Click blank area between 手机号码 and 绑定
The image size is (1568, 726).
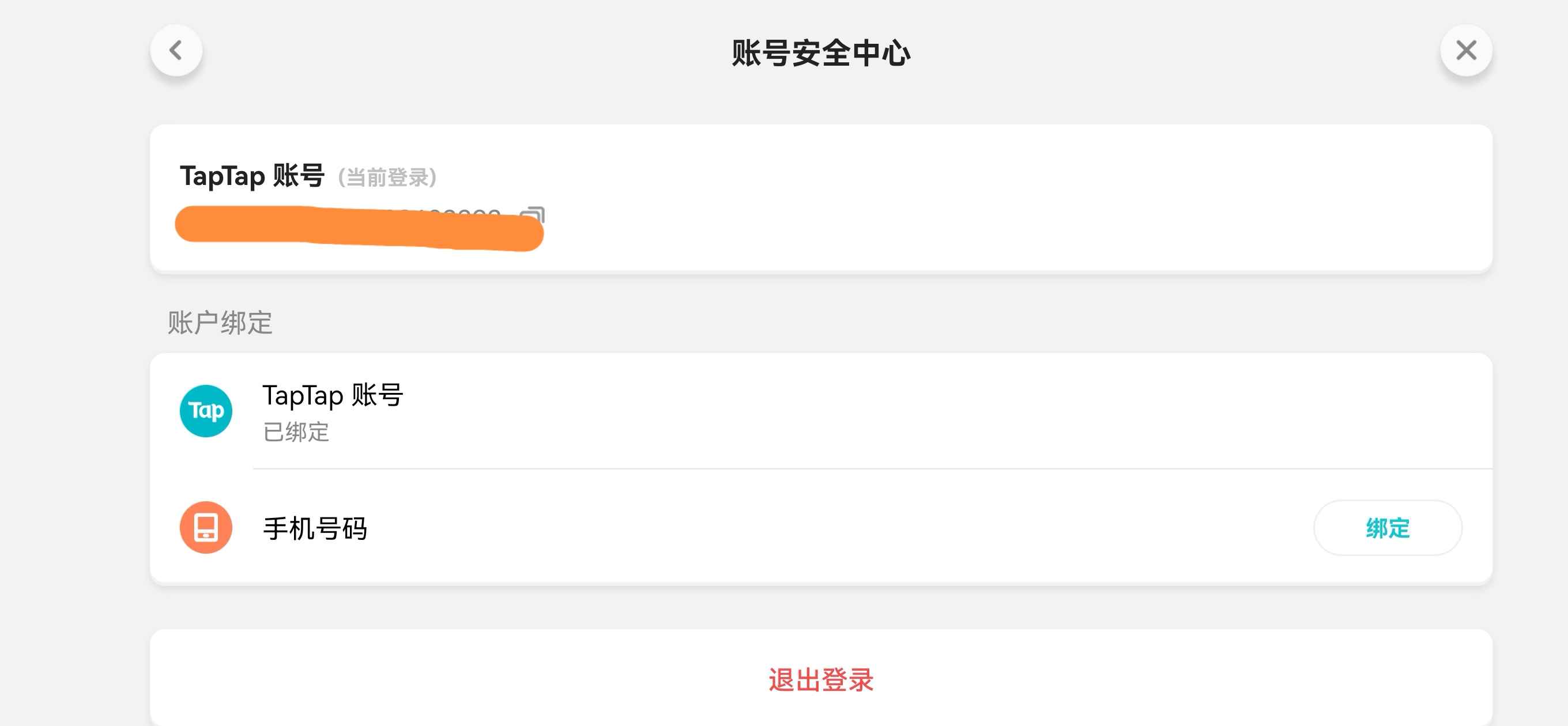coord(840,528)
